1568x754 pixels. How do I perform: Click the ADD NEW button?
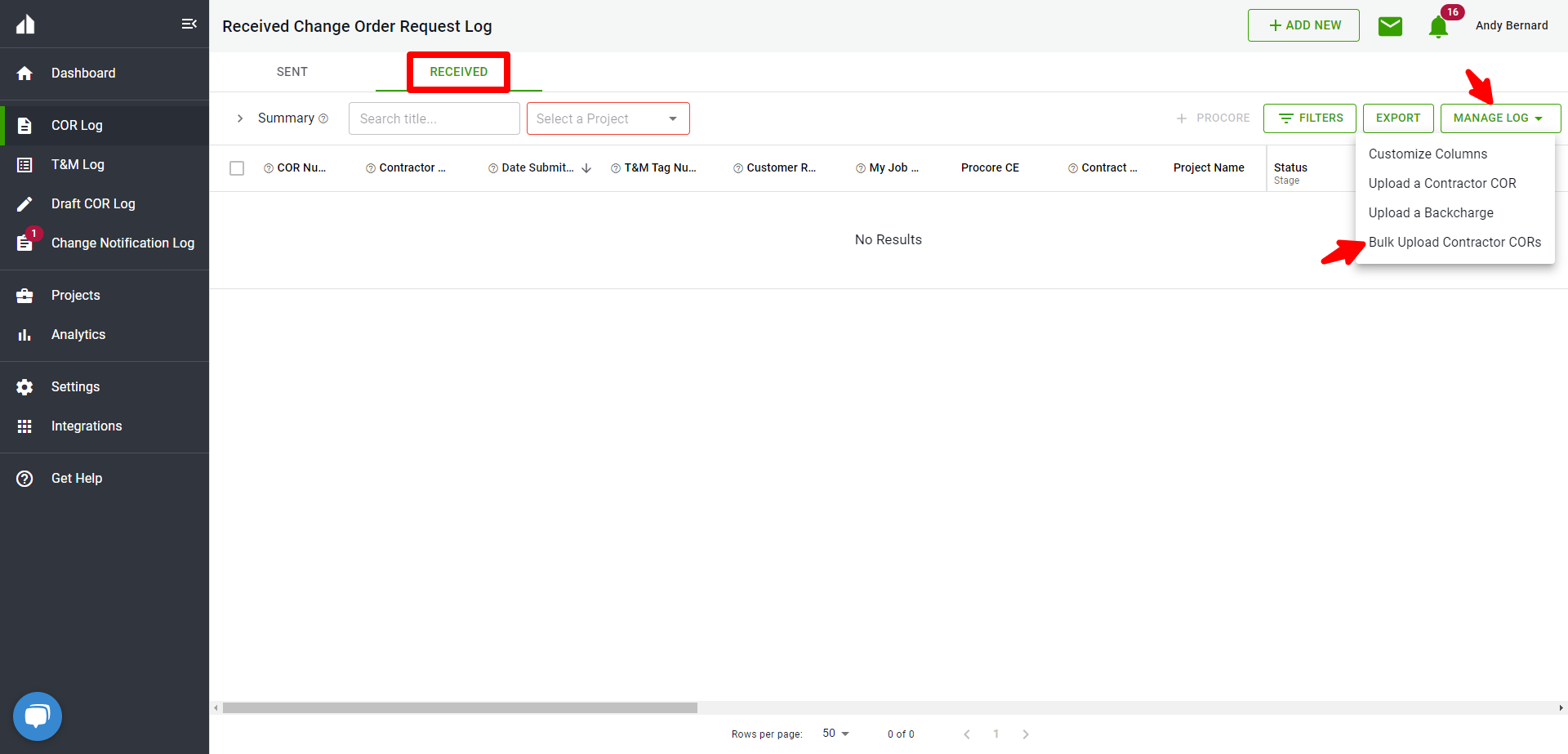coord(1303,25)
